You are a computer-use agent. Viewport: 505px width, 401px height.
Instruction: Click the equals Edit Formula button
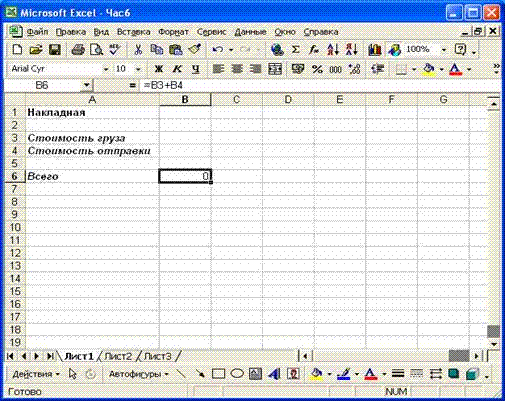click(132, 85)
